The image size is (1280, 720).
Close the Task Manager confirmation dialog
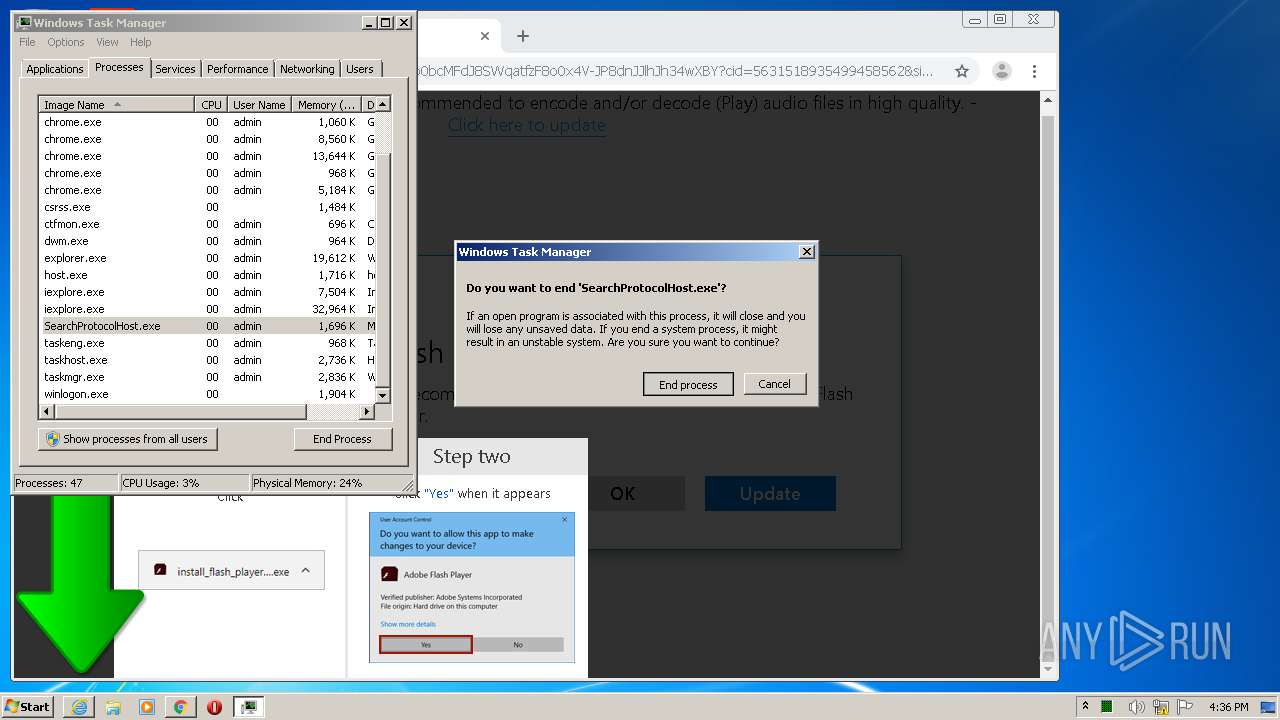[x=807, y=252]
